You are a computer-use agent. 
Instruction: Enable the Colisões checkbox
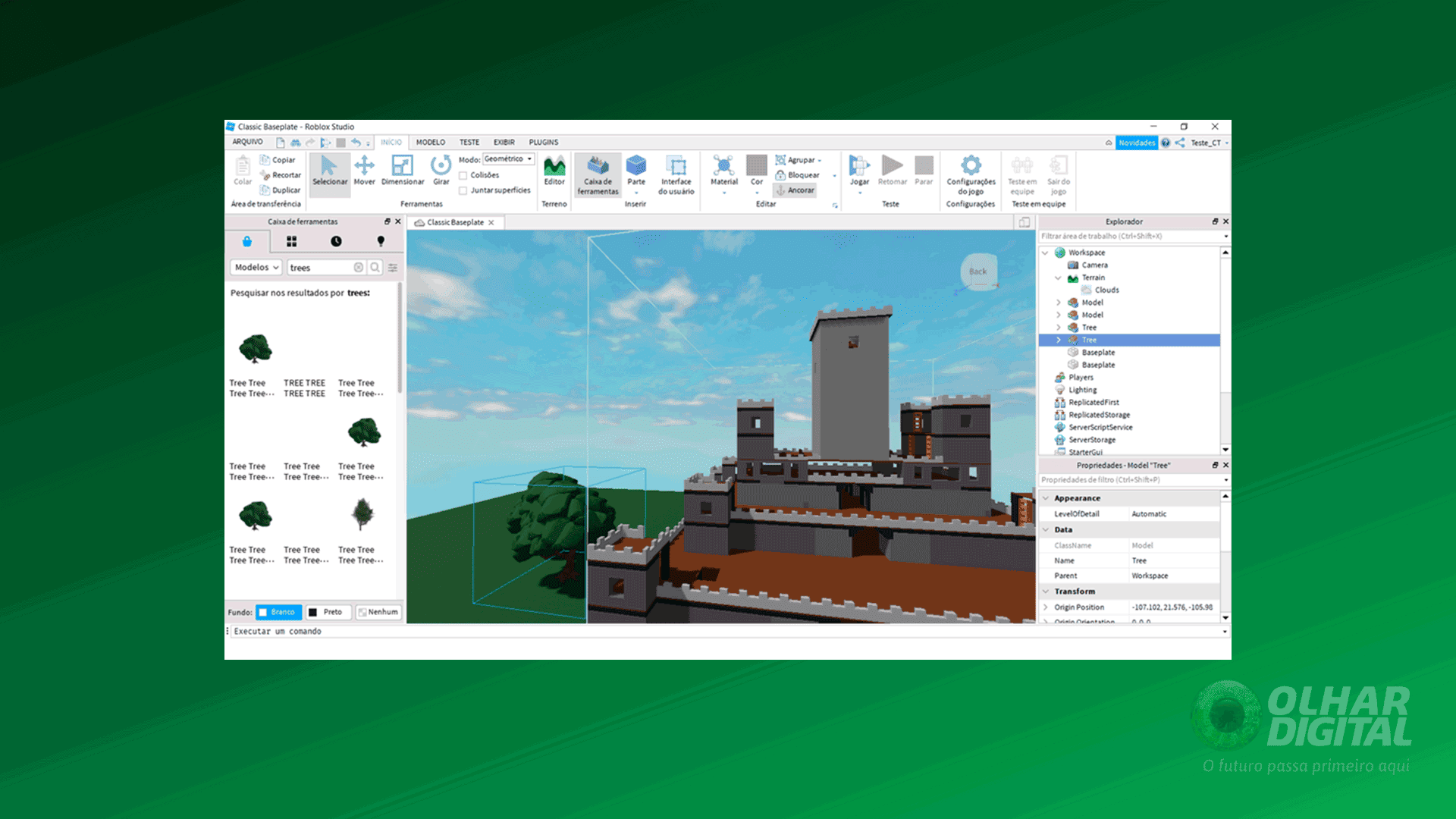(463, 175)
